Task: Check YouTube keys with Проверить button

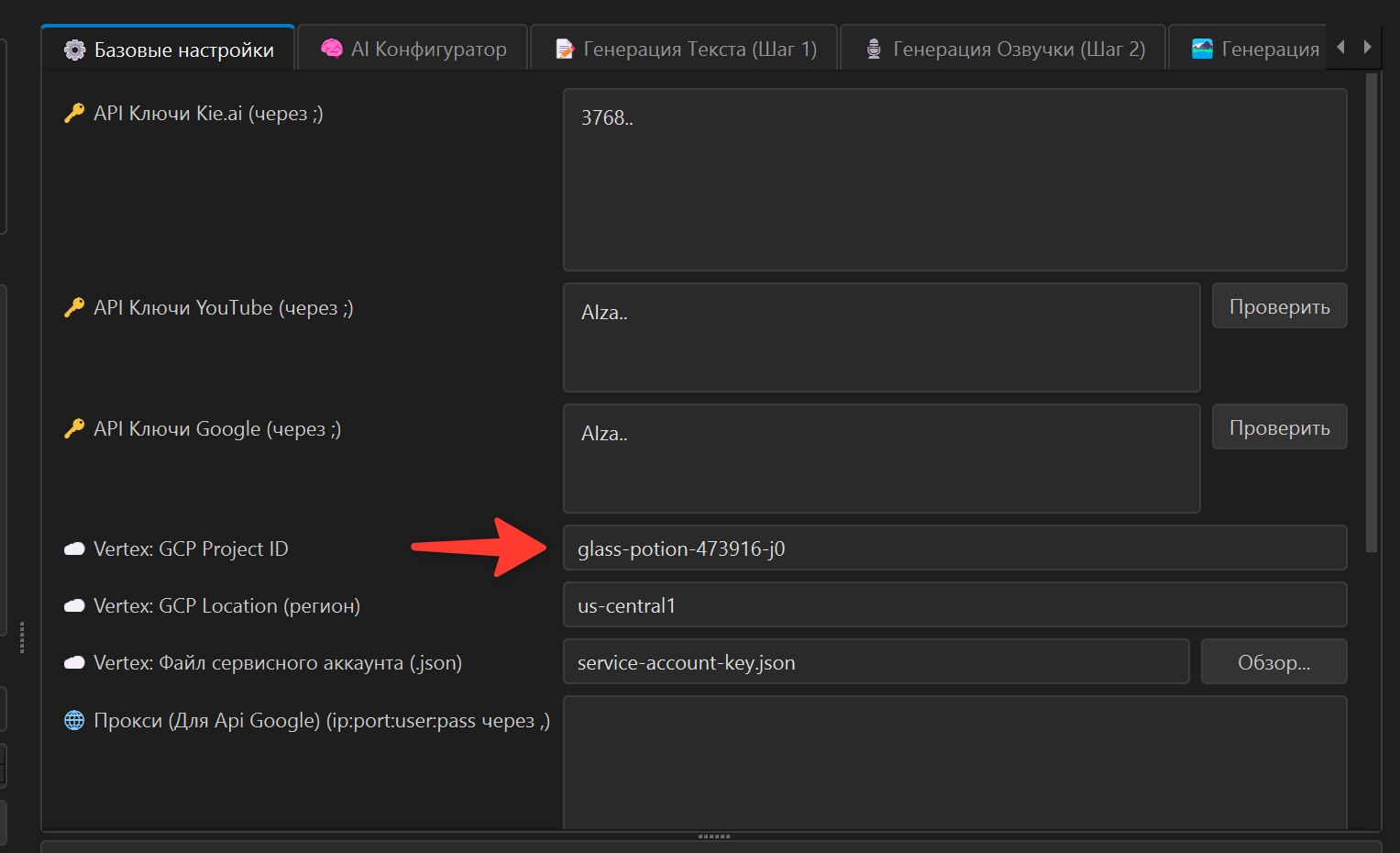Action: pyautogui.click(x=1279, y=306)
